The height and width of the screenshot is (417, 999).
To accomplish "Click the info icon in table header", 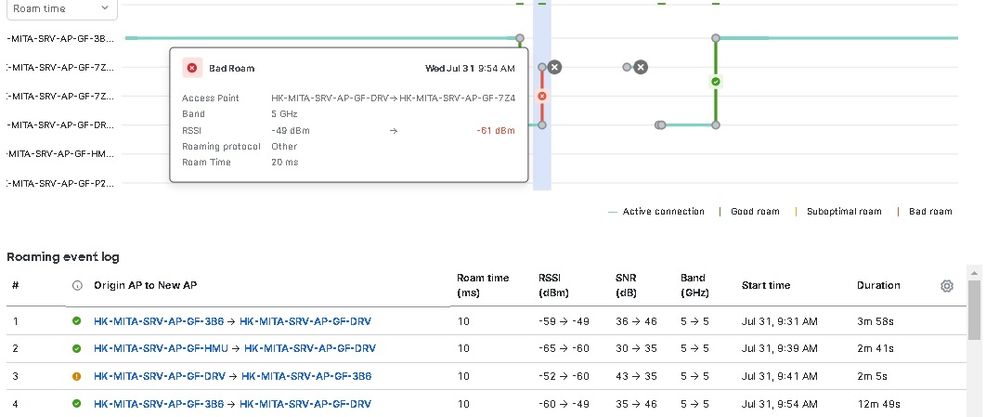I will 77,286.
